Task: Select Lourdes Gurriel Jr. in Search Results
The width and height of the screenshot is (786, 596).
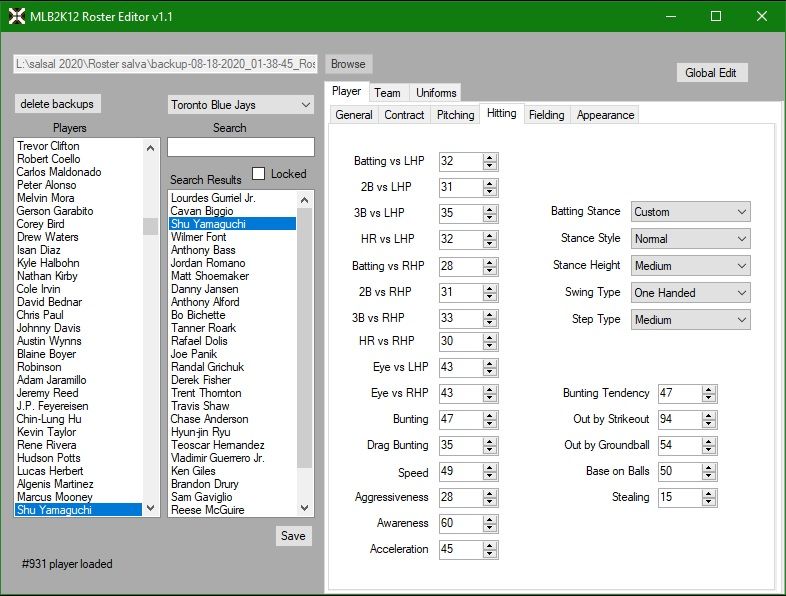Action: [x=233, y=198]
